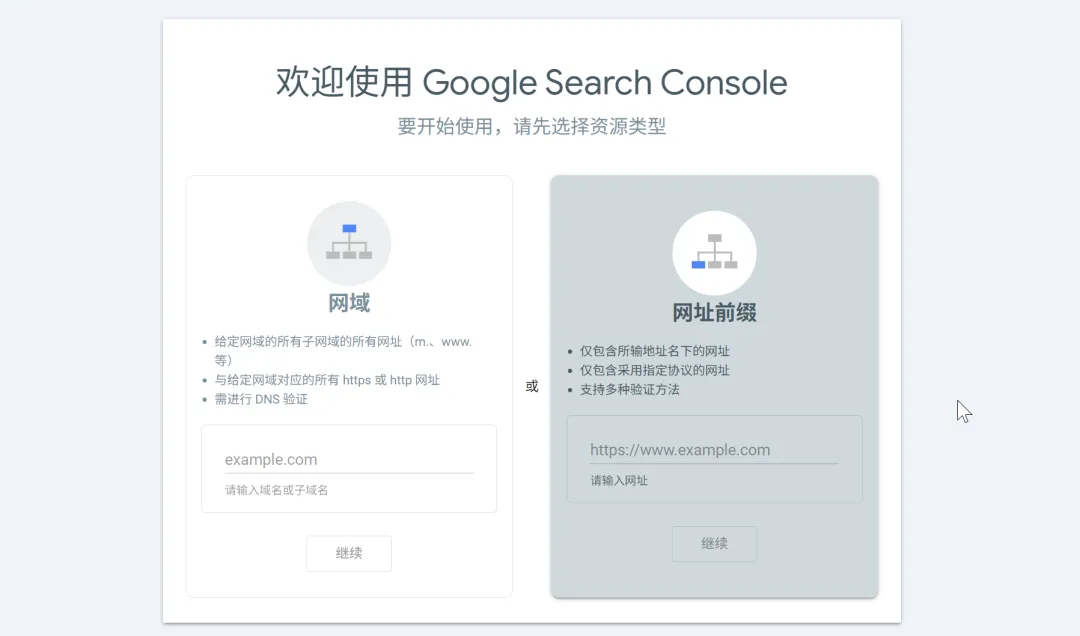
Task: Click the 请输入域名或子域名 helper text
Action: (x=277, y=490)
